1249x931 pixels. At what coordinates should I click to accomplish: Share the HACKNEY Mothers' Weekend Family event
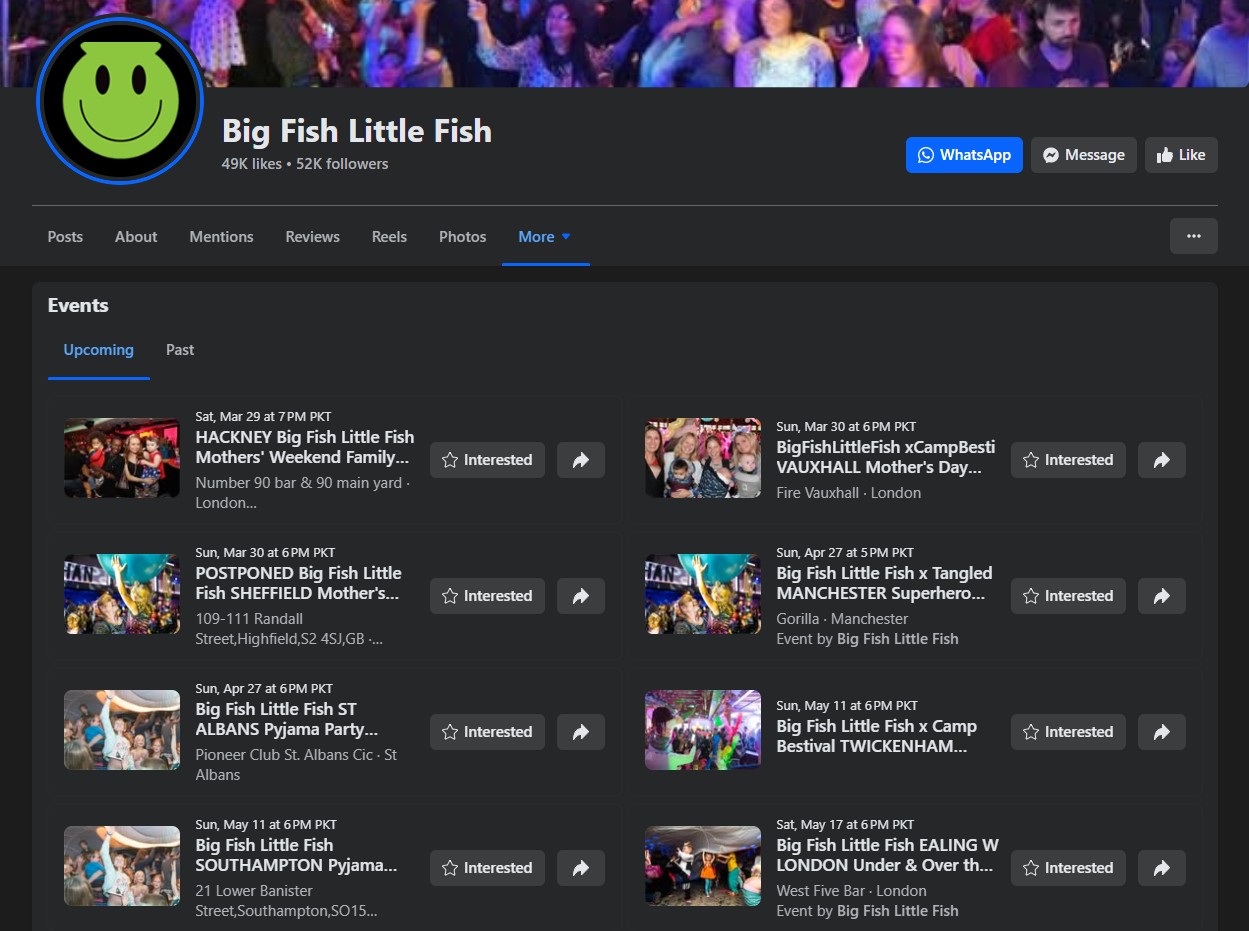tap(581, 460)
